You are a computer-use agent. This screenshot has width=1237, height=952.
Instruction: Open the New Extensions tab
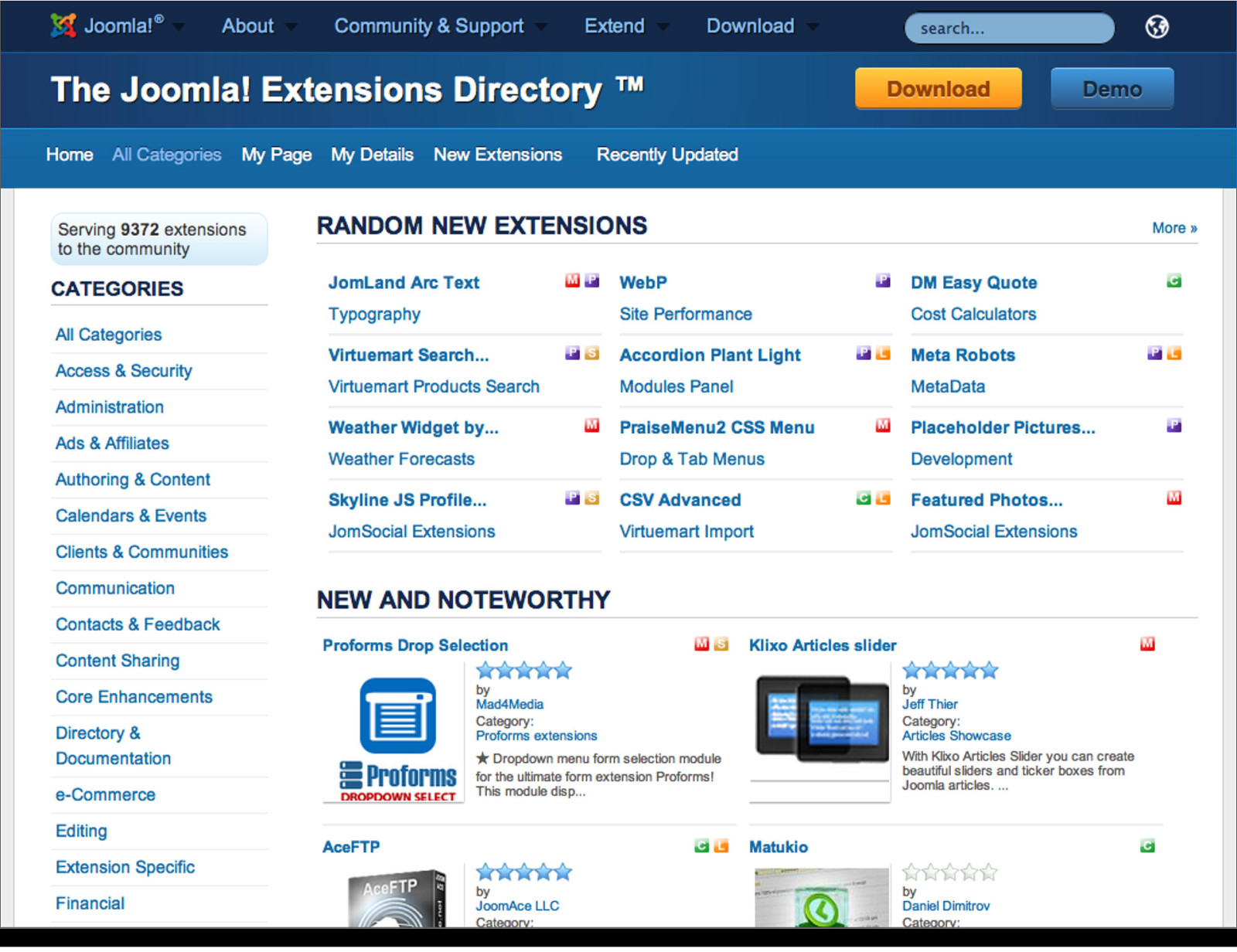point(498,155)
